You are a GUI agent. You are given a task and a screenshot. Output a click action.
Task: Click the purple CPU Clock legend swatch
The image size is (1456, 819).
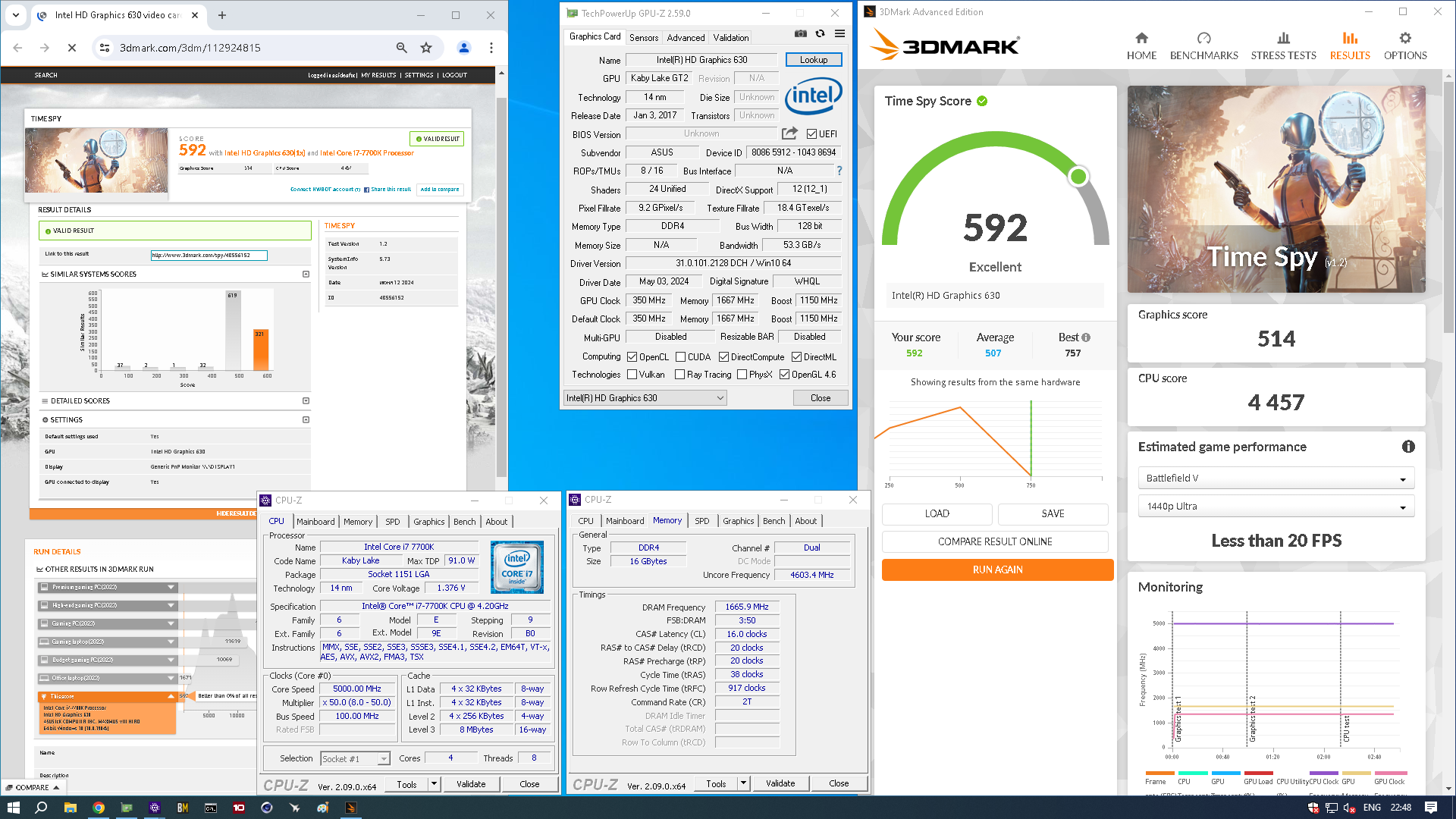1323,773
